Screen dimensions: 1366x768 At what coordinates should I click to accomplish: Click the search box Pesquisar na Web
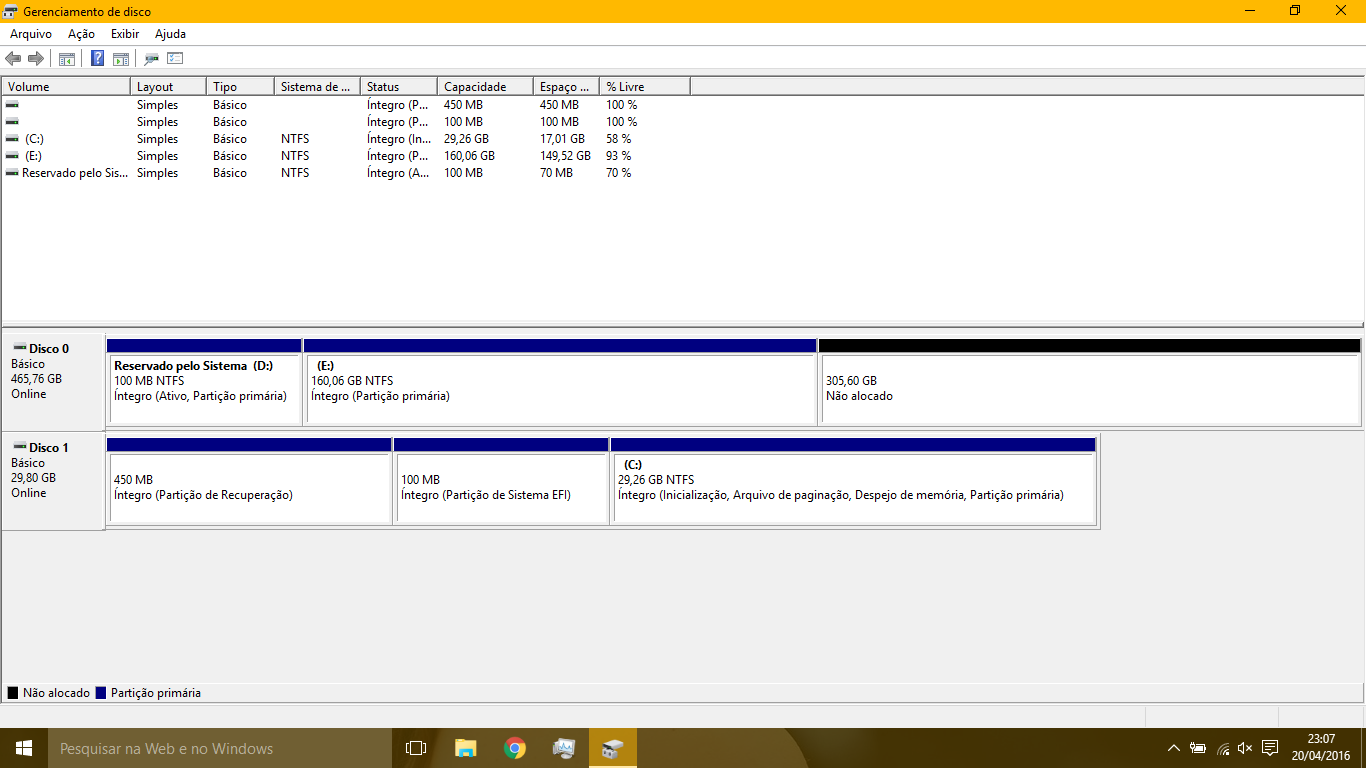[x=219, y=748]
